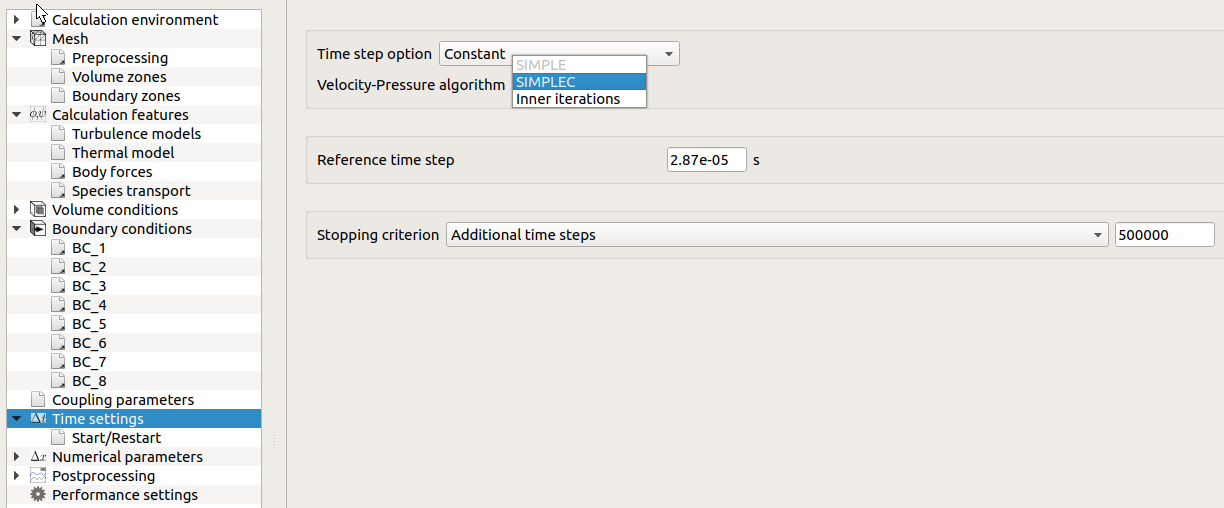The width and height of the screenshot is (1224, 508).
Task: Select the BC_5 boundary condition
Action: (x=89, y=324)
